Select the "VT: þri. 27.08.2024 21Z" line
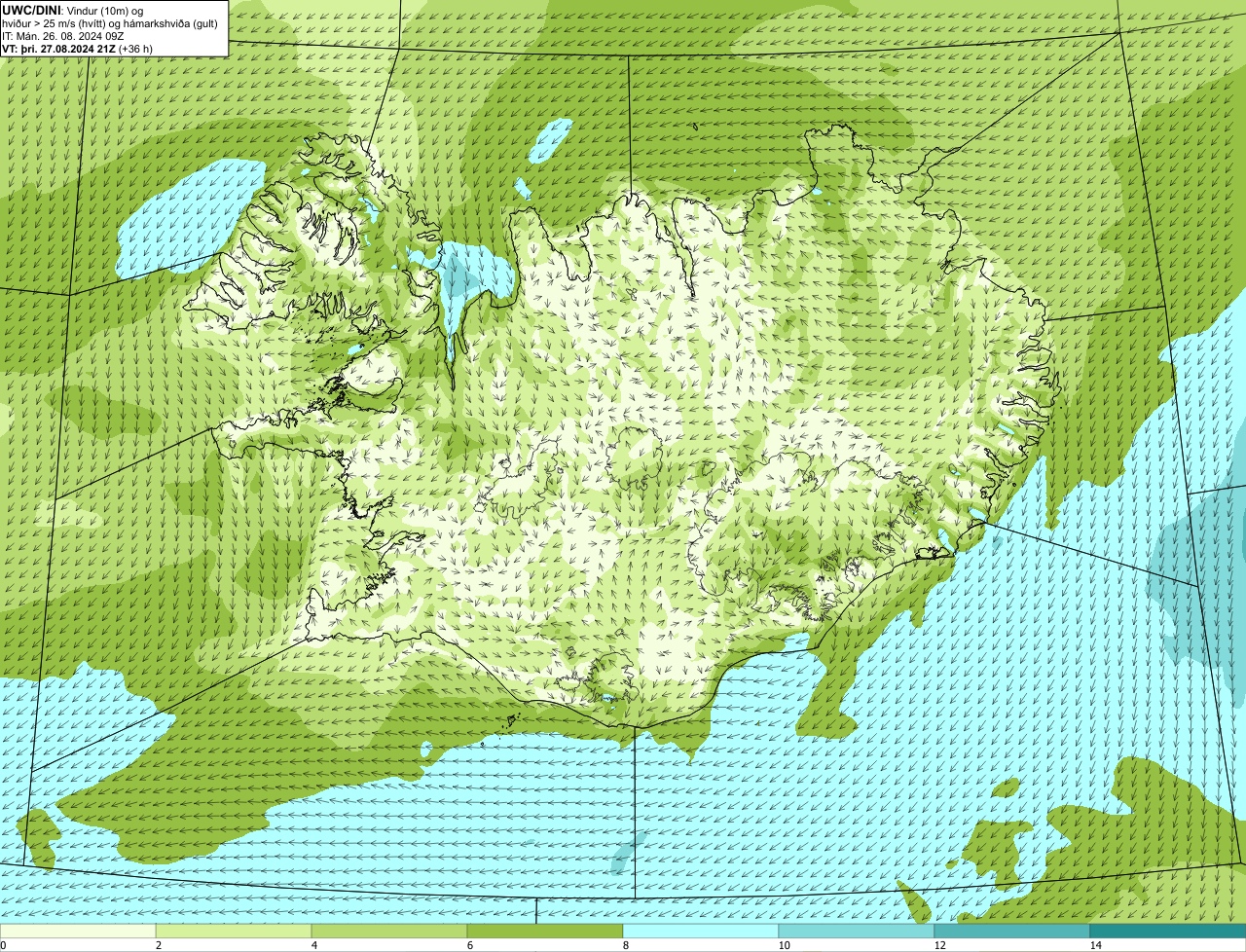1246x952 pixels. click(58, 48)
